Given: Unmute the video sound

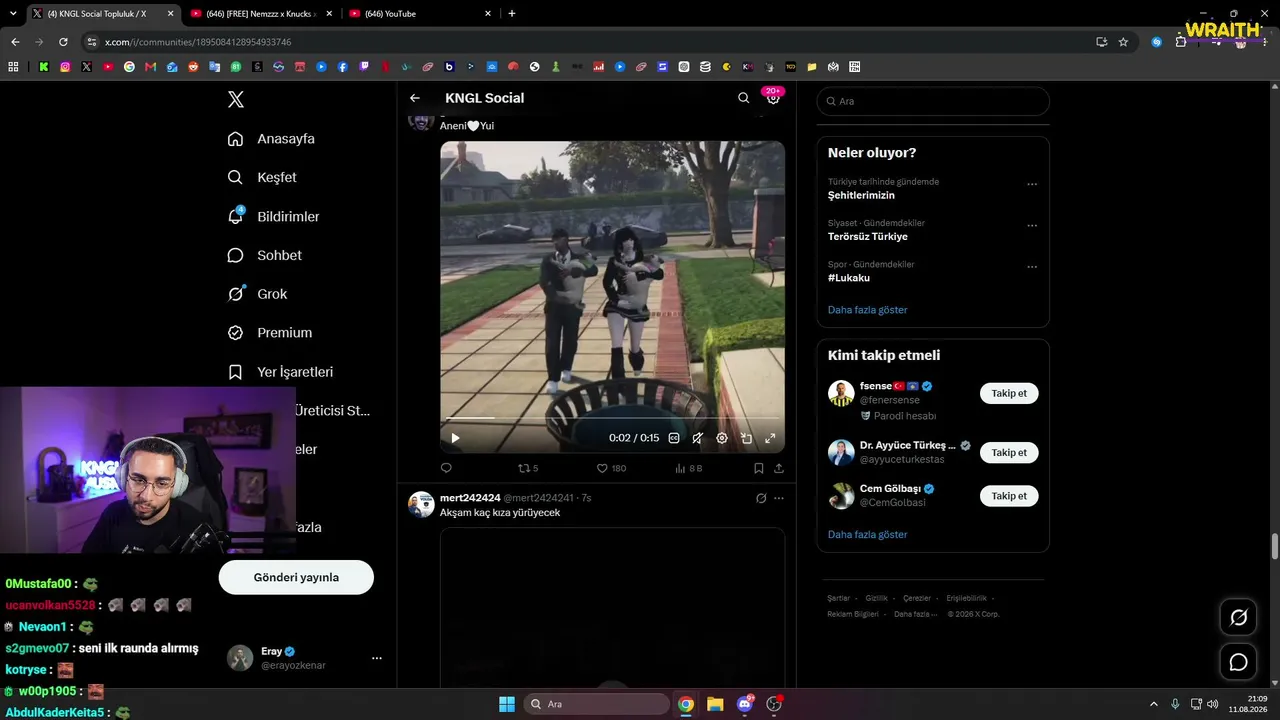Looking at the screenshot, I should [698, 438].
